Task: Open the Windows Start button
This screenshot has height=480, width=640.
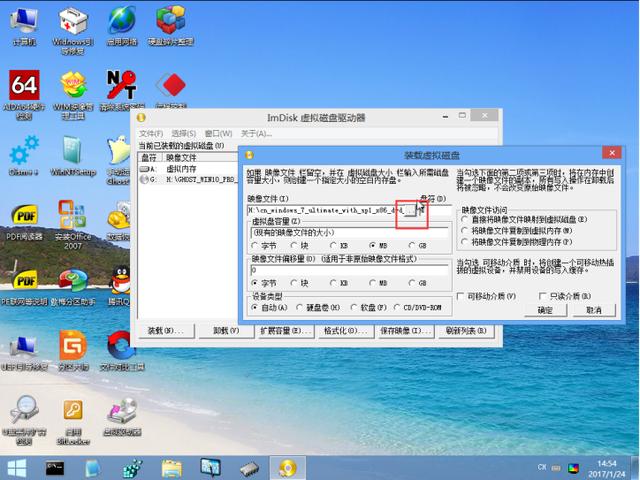Action: coord(16,468)
